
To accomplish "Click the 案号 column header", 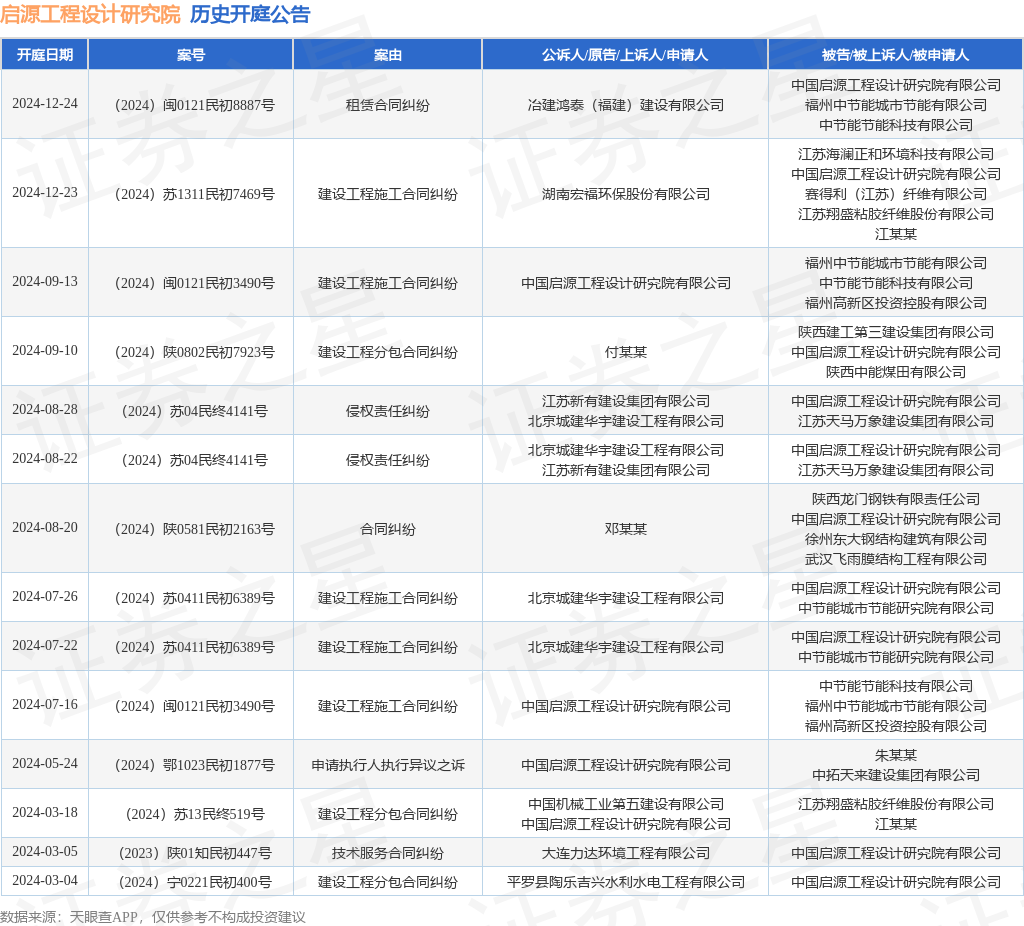I will 191,55.
